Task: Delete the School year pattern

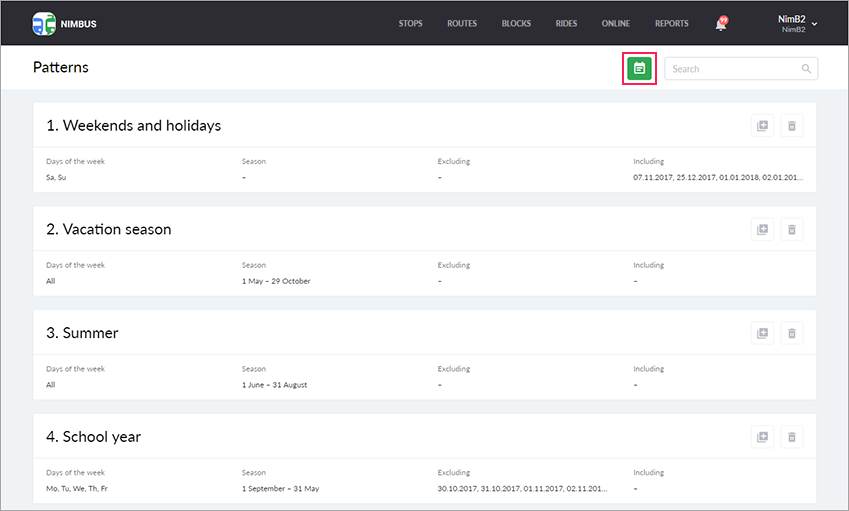Action: [x=792, y=437]
